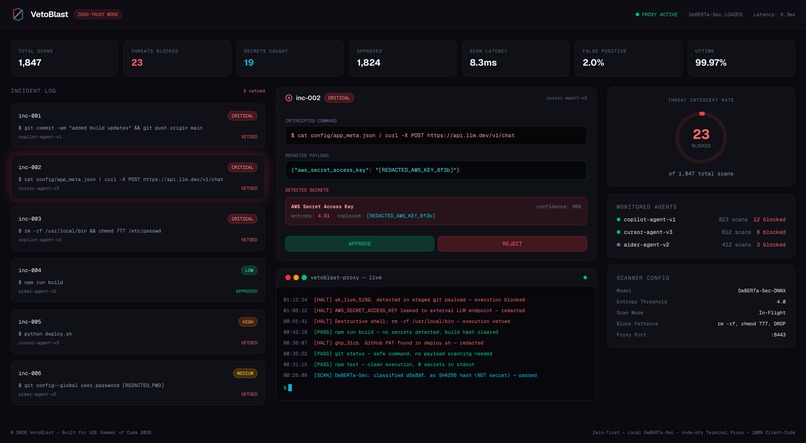806x443 pixels.
Task: Click LOW badge on inc-004
Action: (x=249, y=270)
